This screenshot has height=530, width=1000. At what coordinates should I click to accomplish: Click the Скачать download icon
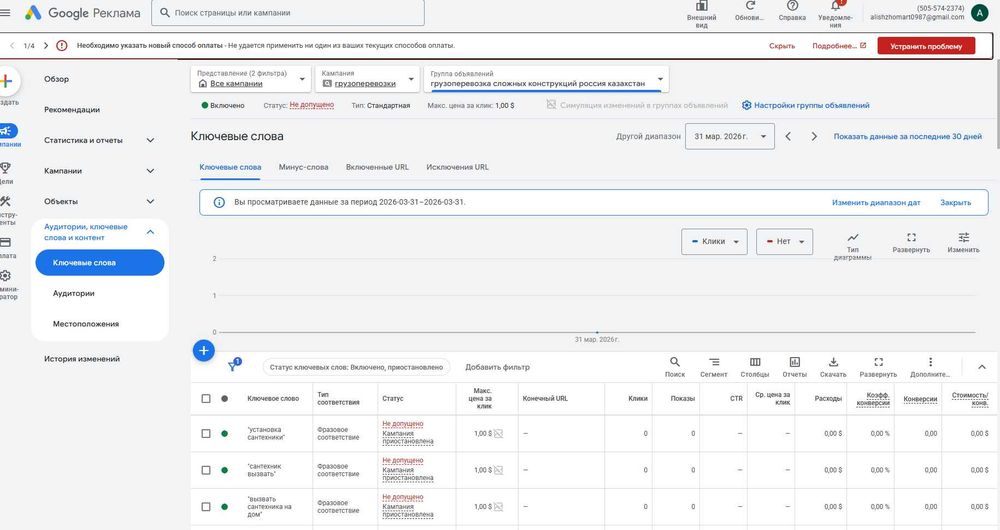[833, 362]
